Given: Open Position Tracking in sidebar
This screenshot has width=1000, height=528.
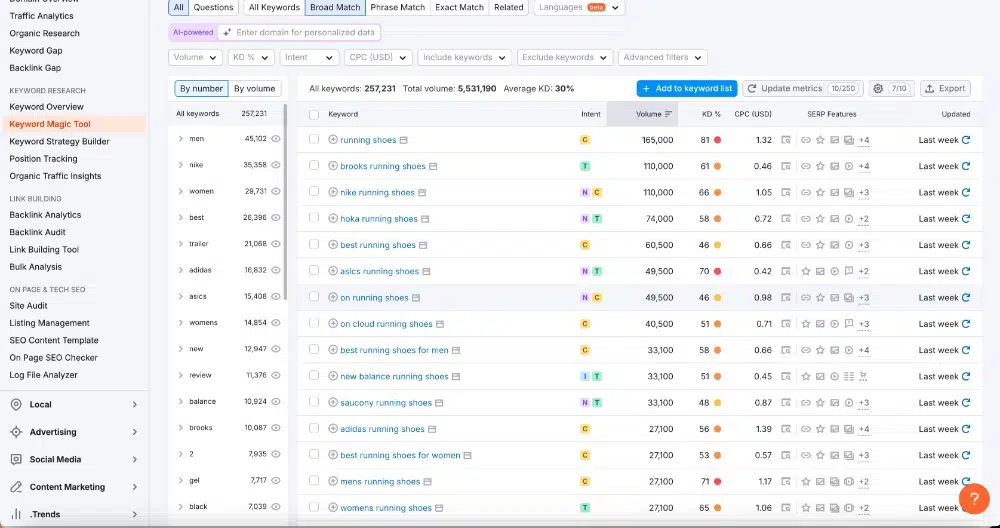Looking at the screenshot, I should pos(43,159).
